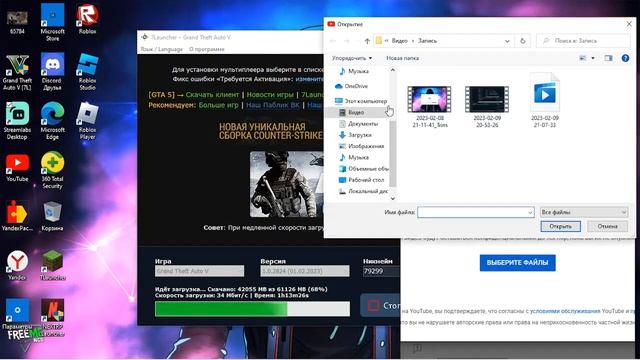Open the Roblox desktop shortcut
640x360 pixels.
(87, 19)
